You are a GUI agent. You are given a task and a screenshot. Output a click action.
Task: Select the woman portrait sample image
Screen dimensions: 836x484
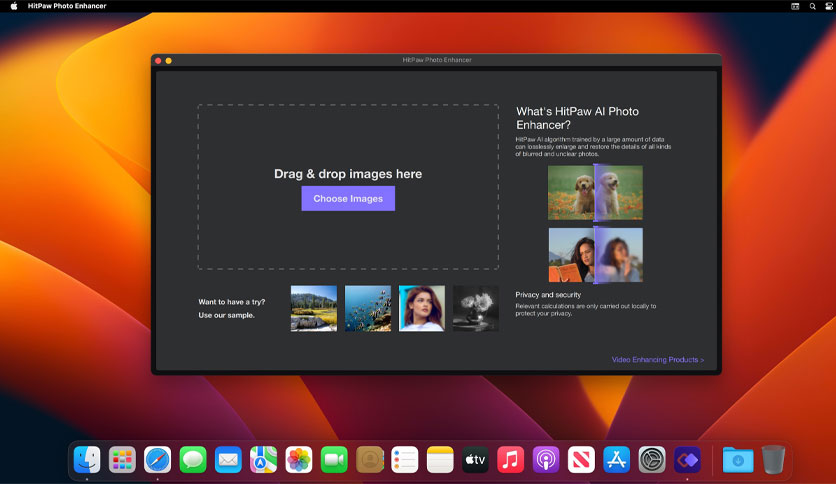[x=422, y=309]
